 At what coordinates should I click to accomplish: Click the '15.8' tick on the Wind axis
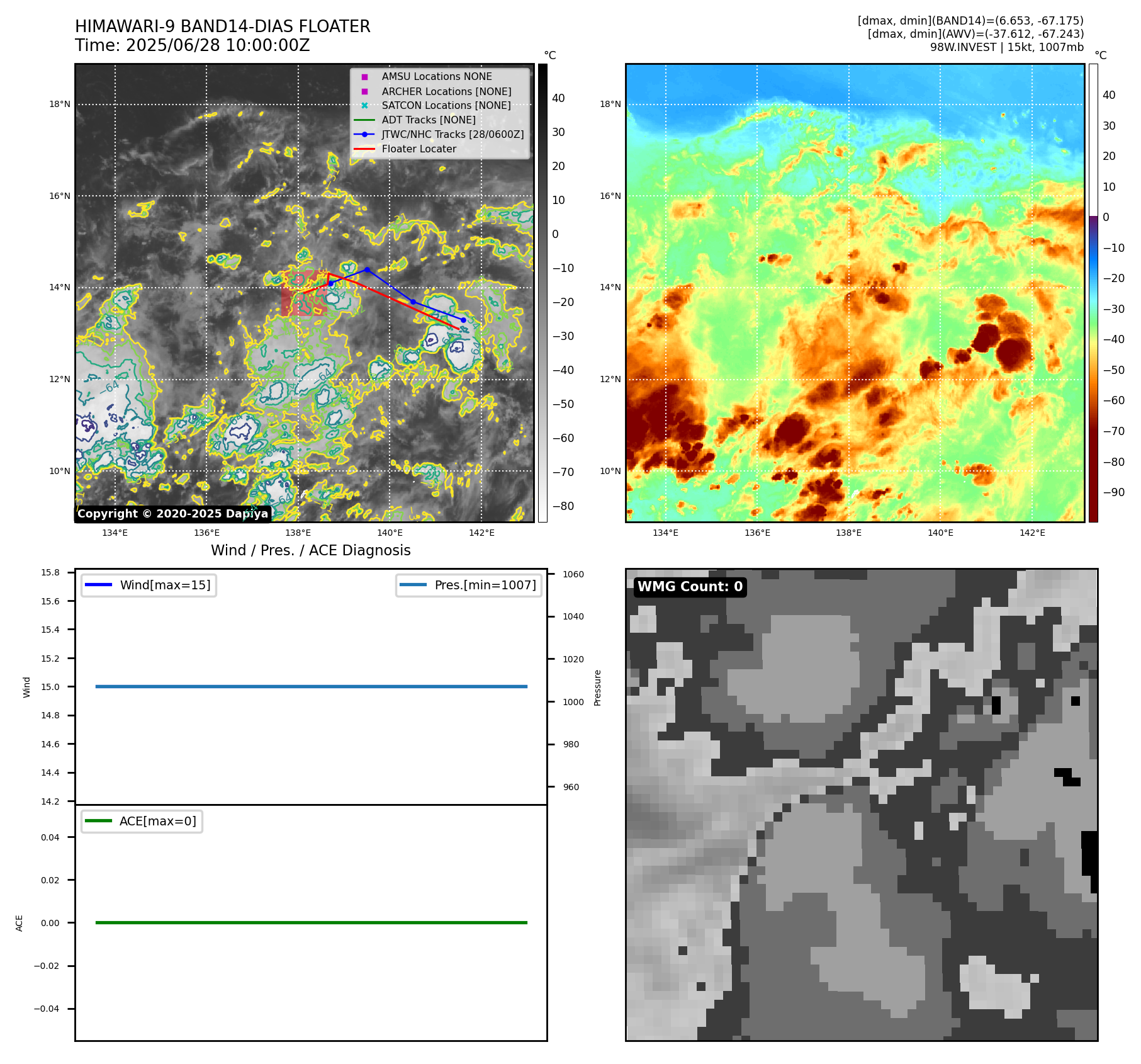(50, 572)
